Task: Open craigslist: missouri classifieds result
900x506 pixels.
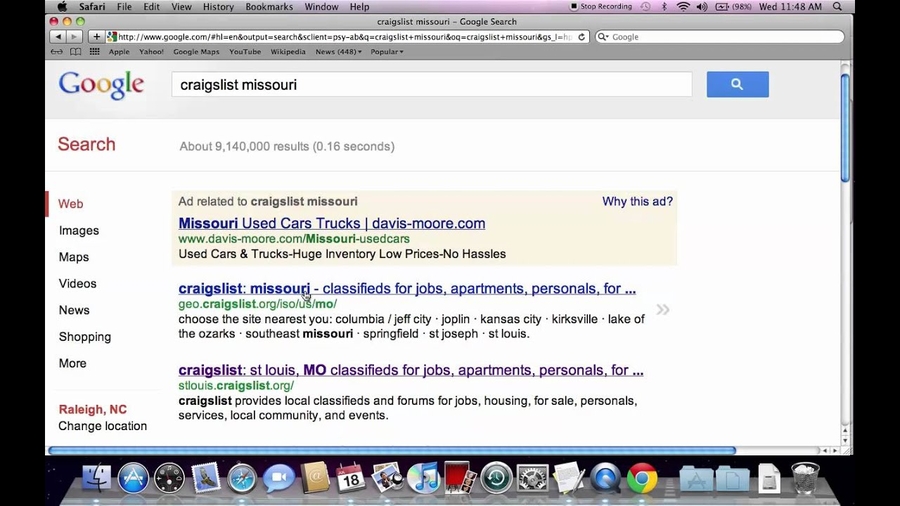Action: tap(407, 289)
